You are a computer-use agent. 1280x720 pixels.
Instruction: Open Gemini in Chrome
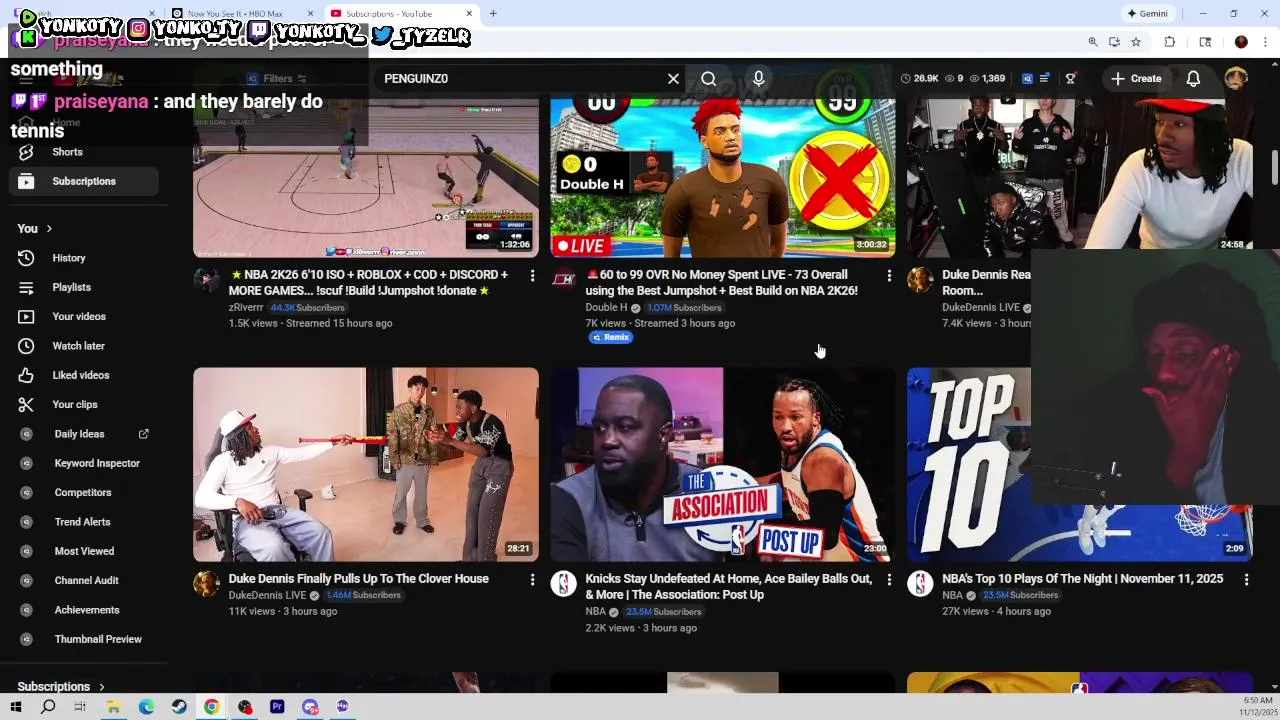point(1148,14)
